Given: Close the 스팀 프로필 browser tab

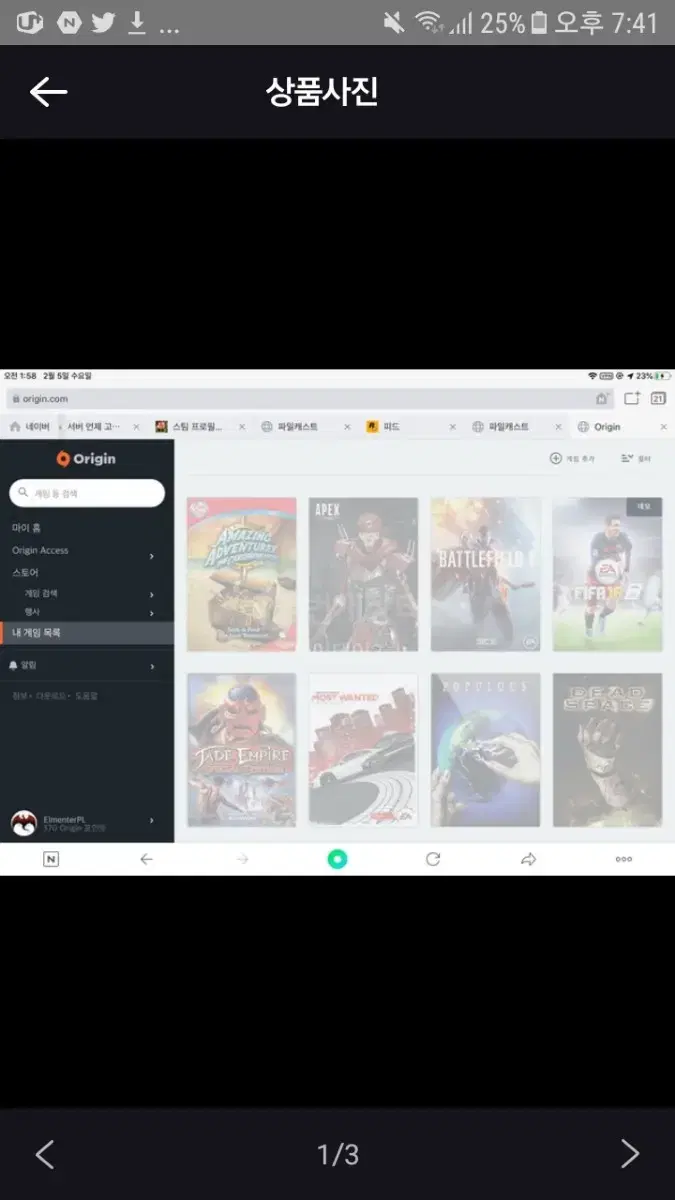Looking at the screenshot, I should point(242,427).
